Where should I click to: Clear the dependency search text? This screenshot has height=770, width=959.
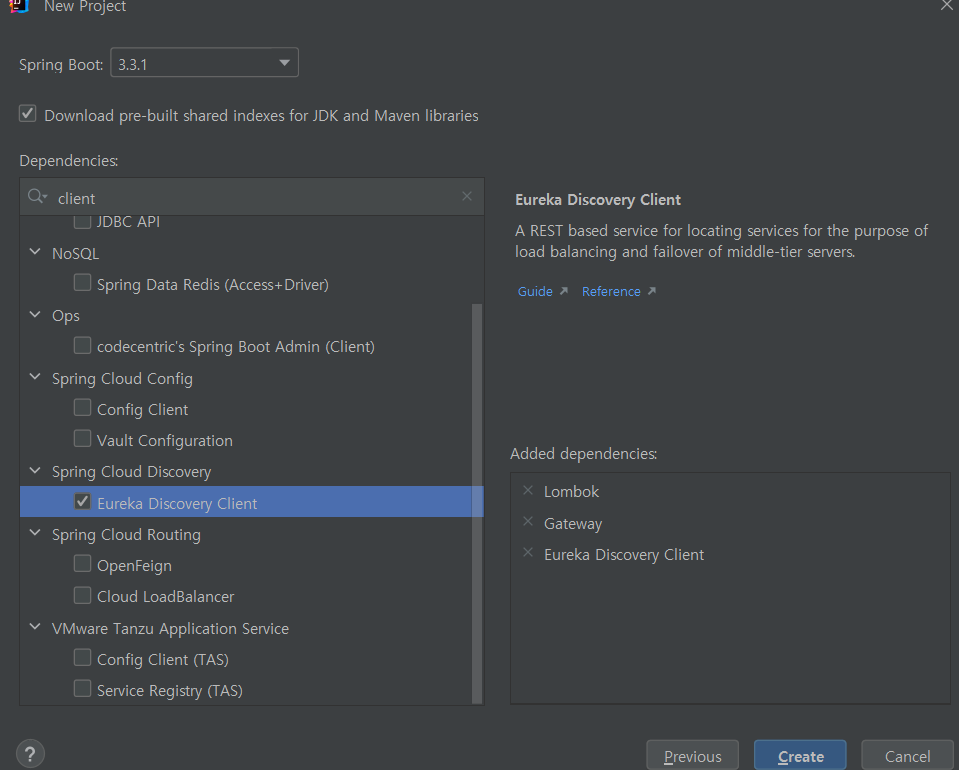[467, 196]
